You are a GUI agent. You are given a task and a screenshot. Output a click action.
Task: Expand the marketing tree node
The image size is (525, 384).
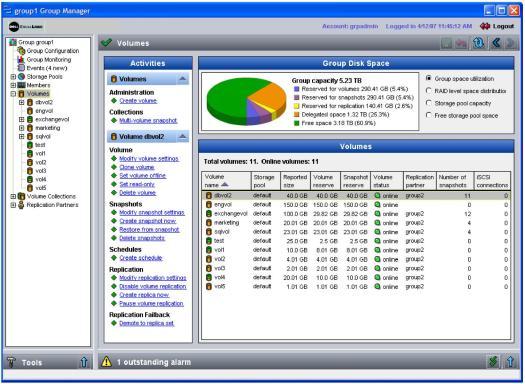click(x=22, y=128)
